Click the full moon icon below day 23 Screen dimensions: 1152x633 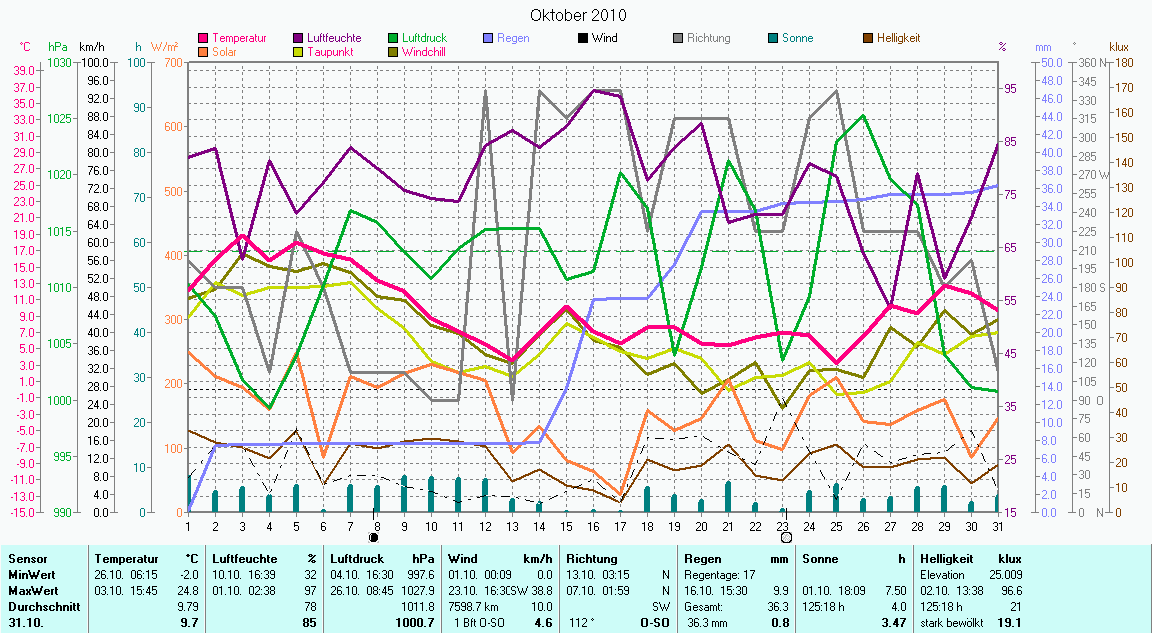[786, 537]
